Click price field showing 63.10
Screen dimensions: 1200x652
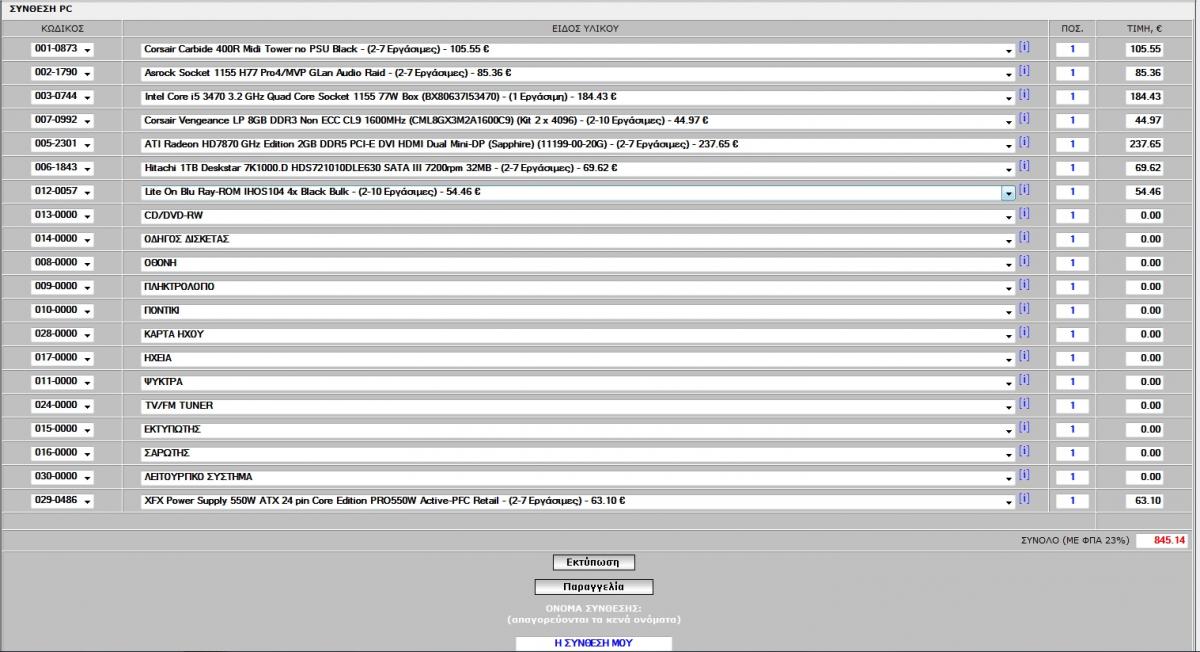point(1143,501)
